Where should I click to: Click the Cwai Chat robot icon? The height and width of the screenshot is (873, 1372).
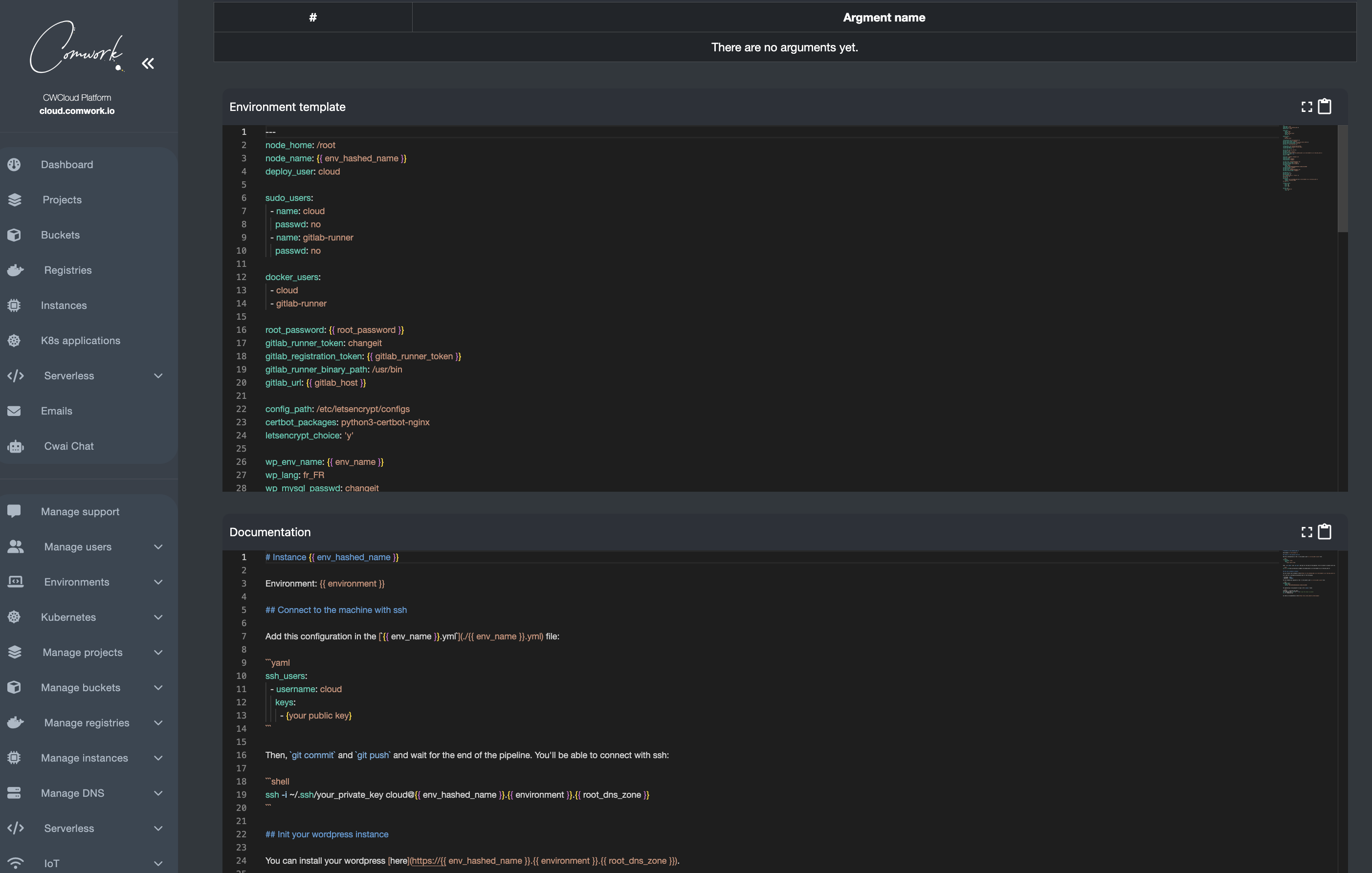(x=15, y=446)
